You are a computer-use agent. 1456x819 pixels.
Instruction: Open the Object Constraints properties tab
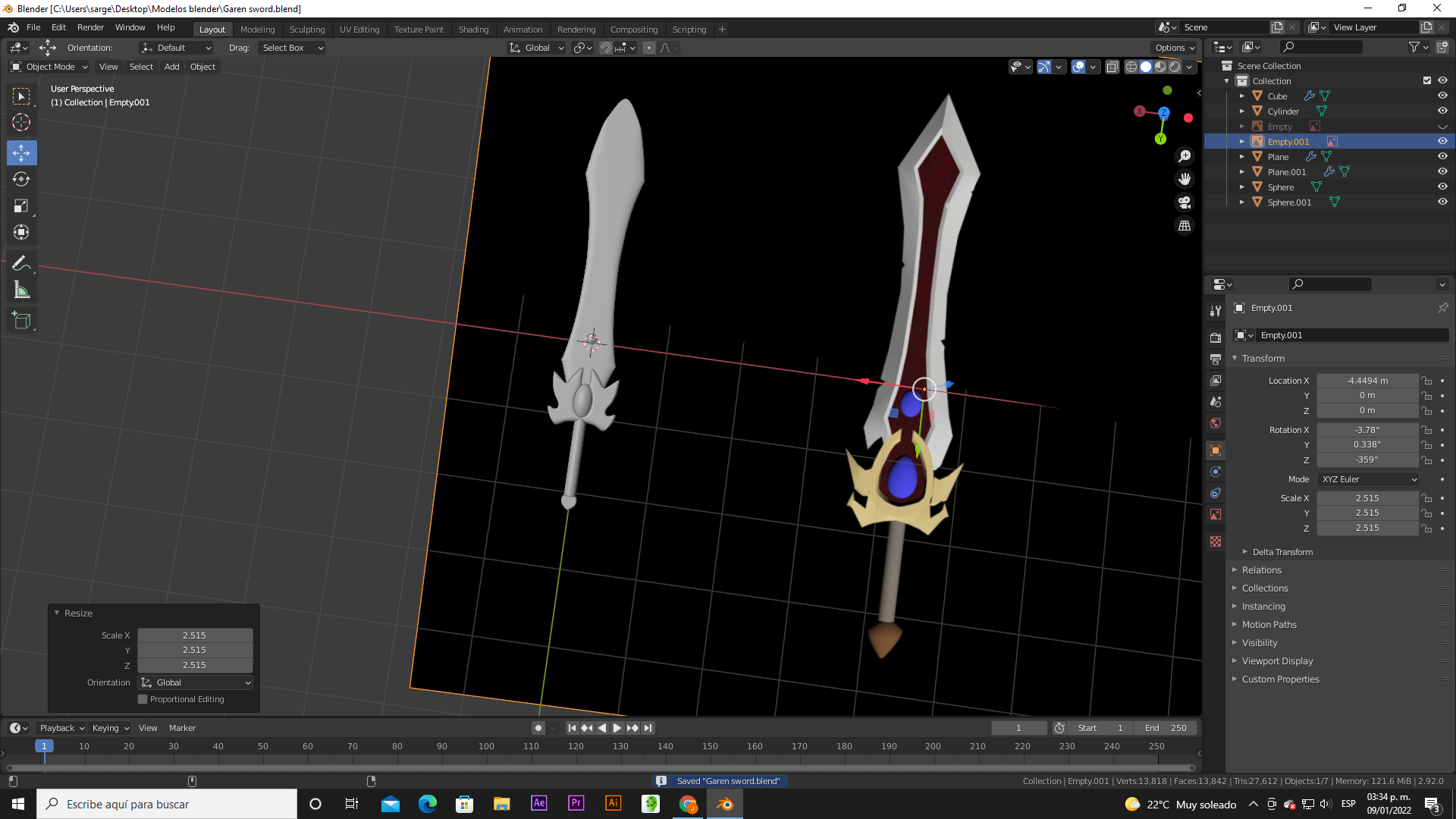[1216, 493]
